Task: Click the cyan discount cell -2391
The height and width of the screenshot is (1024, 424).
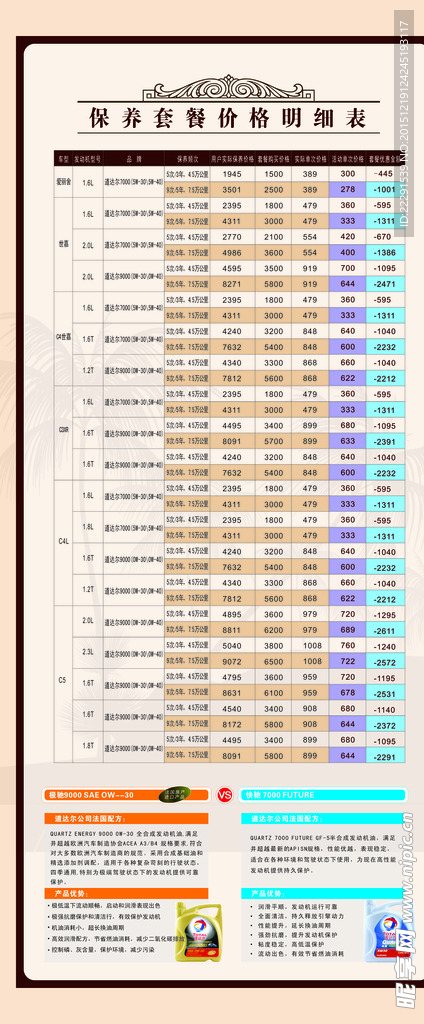Action: pos(384,441)
